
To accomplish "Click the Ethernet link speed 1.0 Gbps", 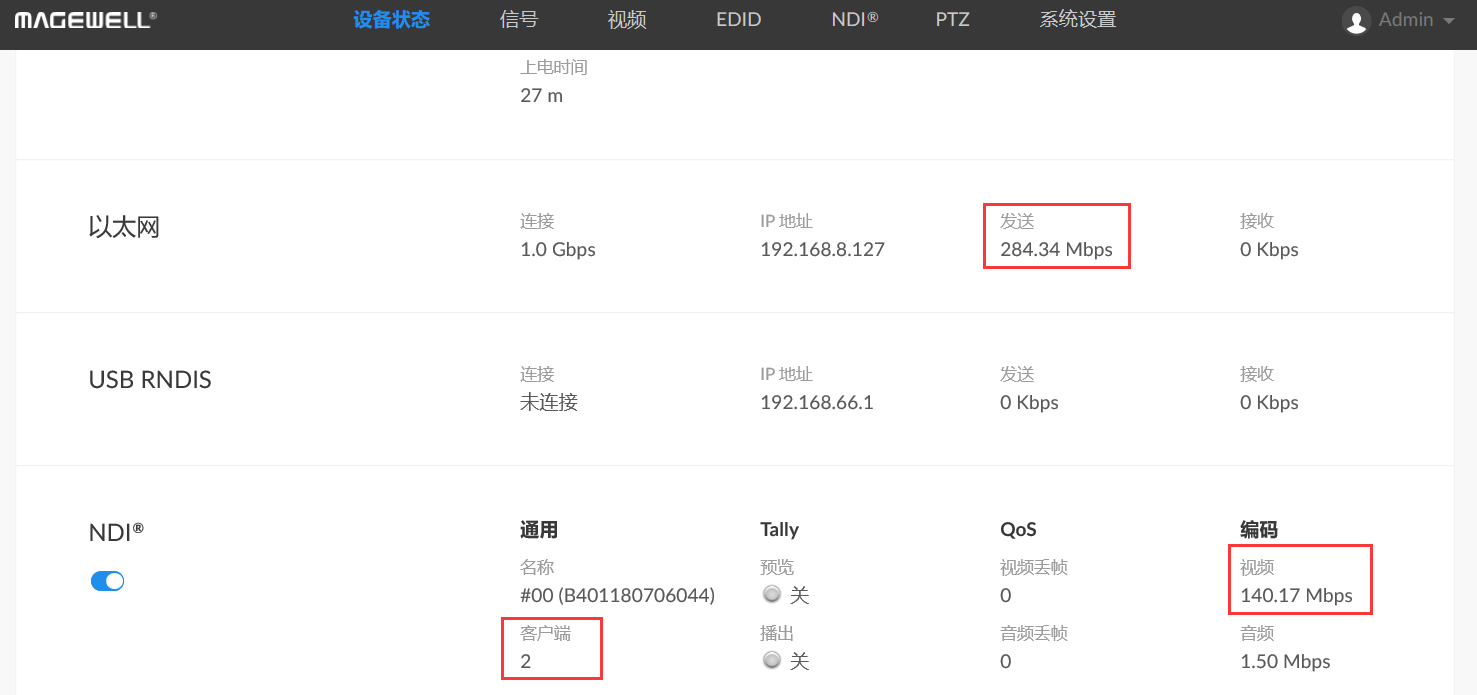I will tap(557, 249).
